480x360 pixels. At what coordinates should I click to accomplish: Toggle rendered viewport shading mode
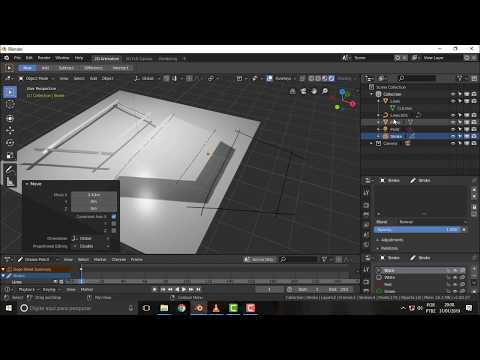coord(332,78)
